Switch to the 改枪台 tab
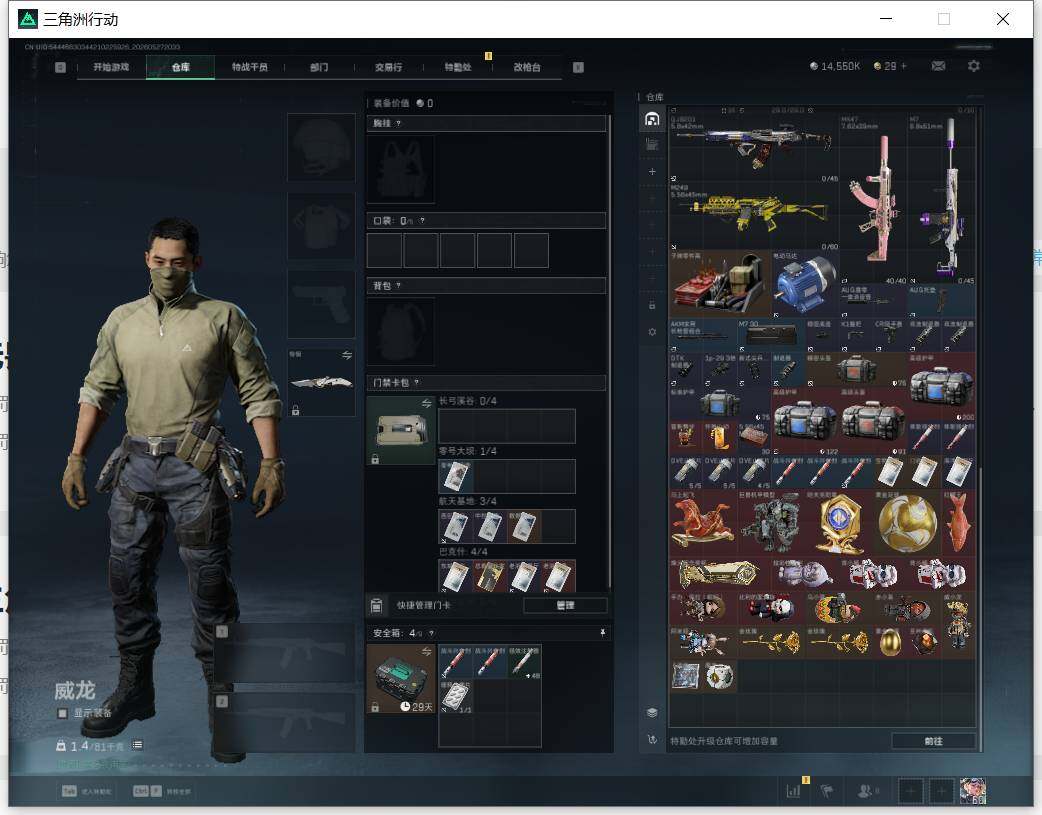Image resolution: width=1042 pixels, height=815 pixels. click(527, 67)
